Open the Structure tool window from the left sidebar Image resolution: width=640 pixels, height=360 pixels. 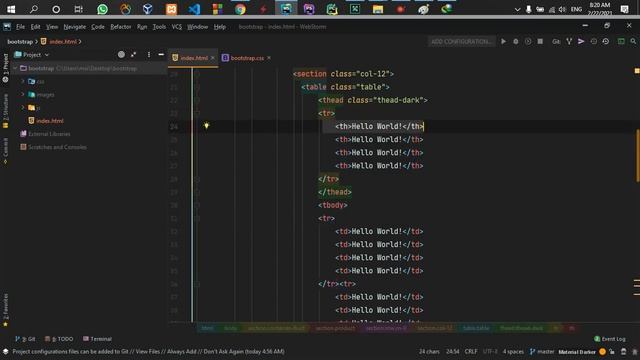[x=5, y=111]
